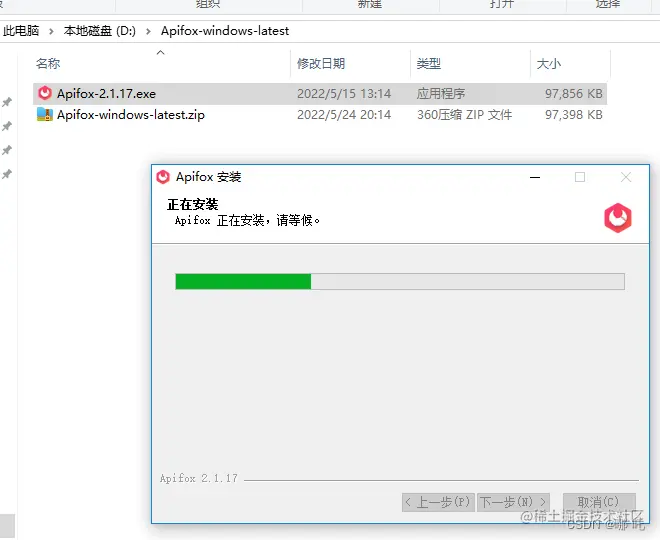Image resolution: width=660 pixels, height=540 pixels.
Task: Click the pin icon nearest the Apifox-2.1.17.exe row
Action: [7, 102]
